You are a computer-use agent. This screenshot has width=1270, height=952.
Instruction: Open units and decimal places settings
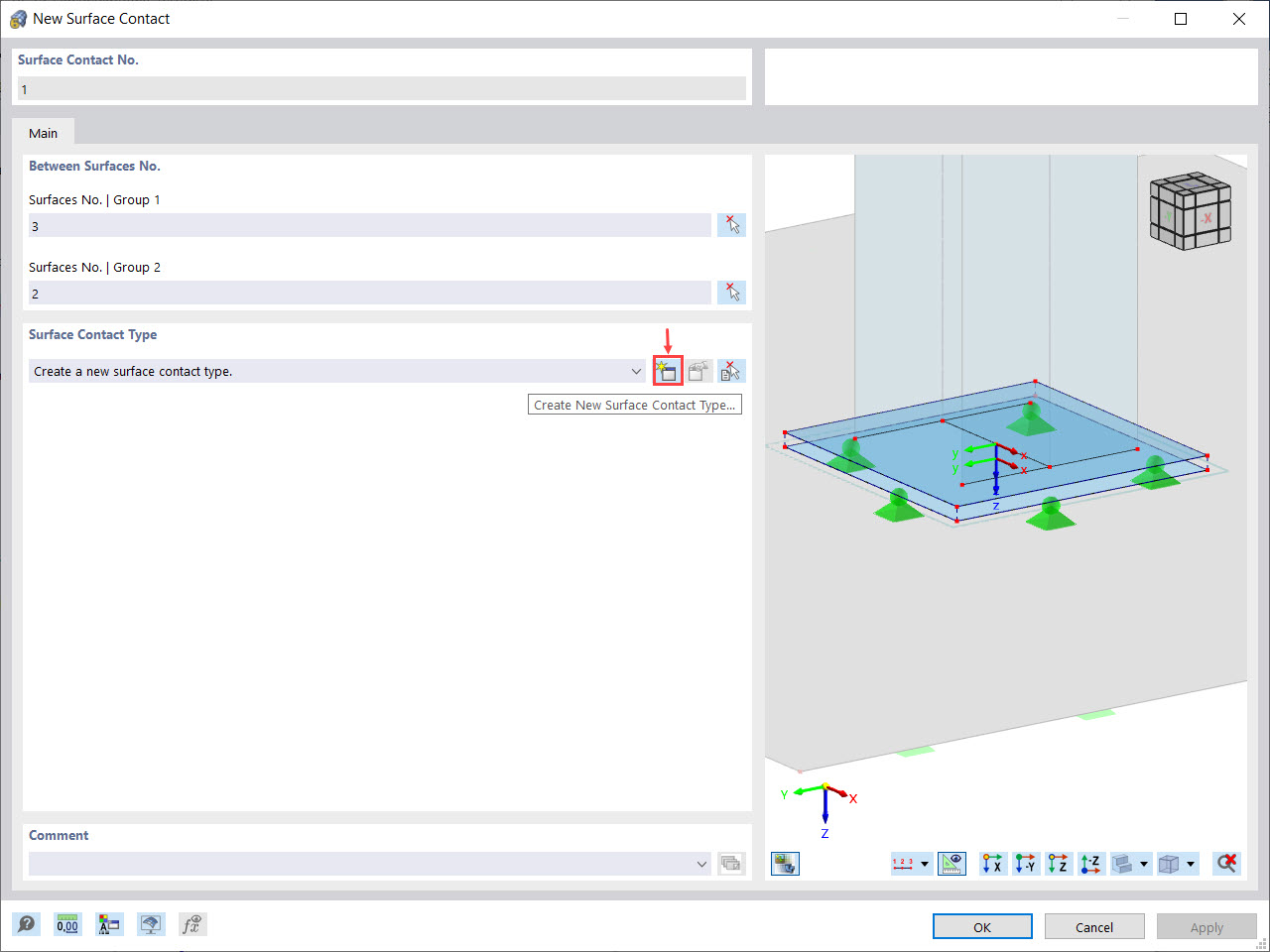pyautogui.click(x=67, y=924)
